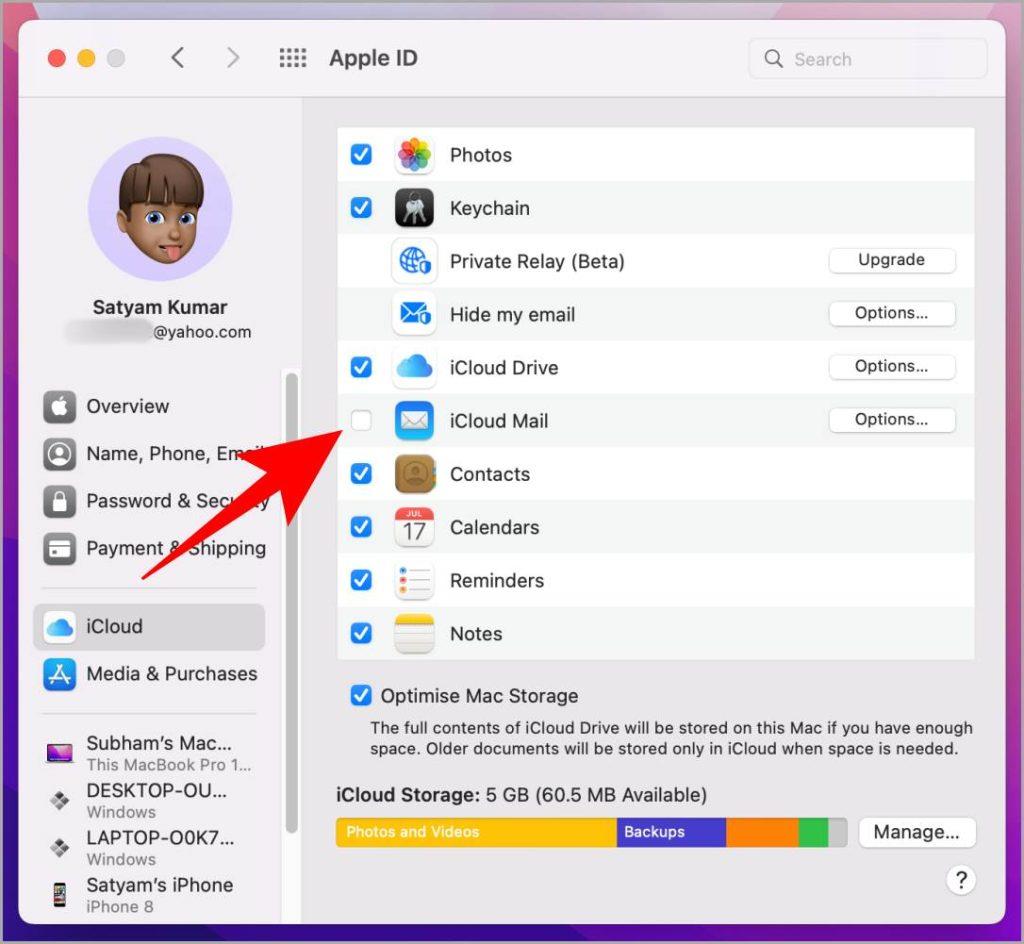Disable the iCloud Drive checkbox
The width and height of the screenshot is (1024, 944).
pyautogui.click(x=361, y=367)
